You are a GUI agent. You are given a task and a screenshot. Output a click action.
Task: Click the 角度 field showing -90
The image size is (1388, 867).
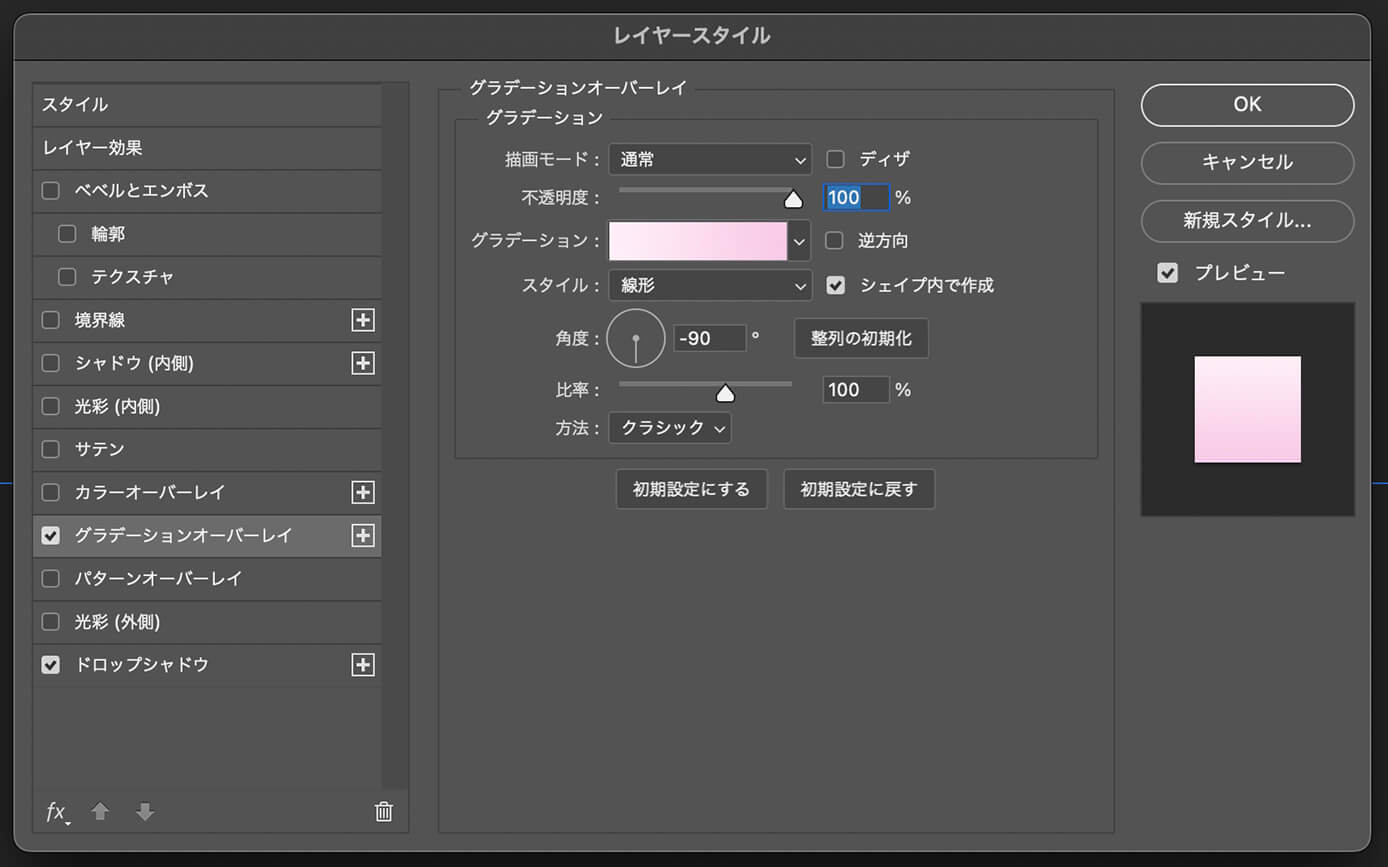[x=710, y=338]
